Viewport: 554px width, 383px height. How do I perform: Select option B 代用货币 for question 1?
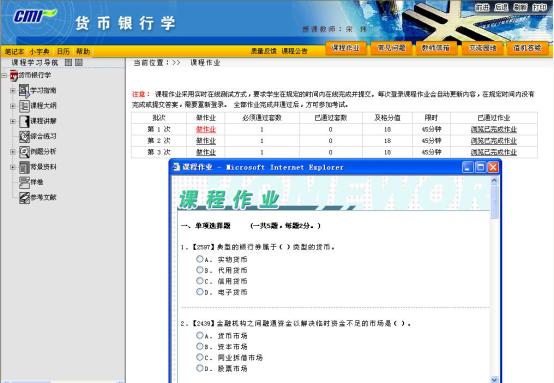pos(200,270)
